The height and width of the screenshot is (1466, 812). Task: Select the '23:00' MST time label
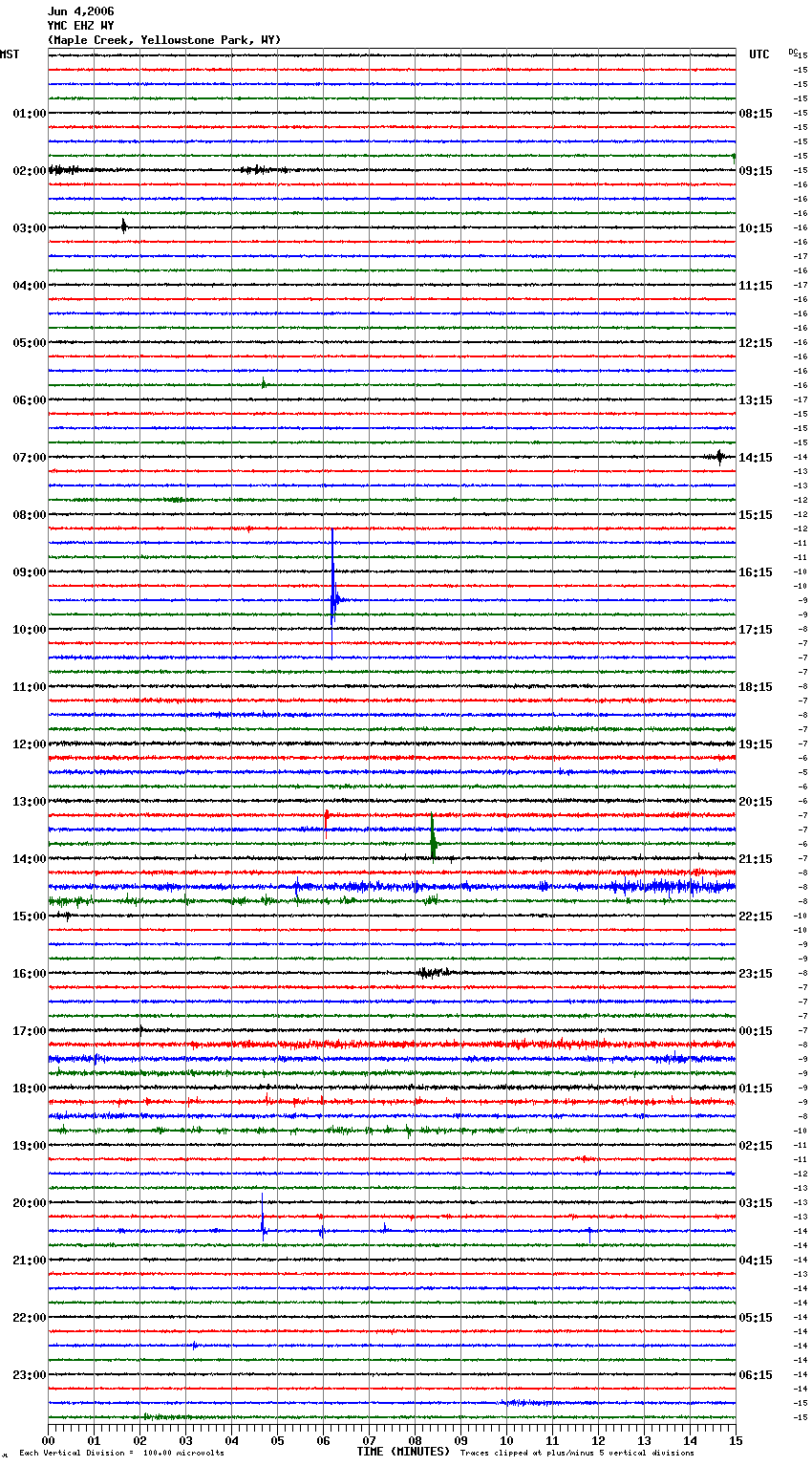(30, 1375)
